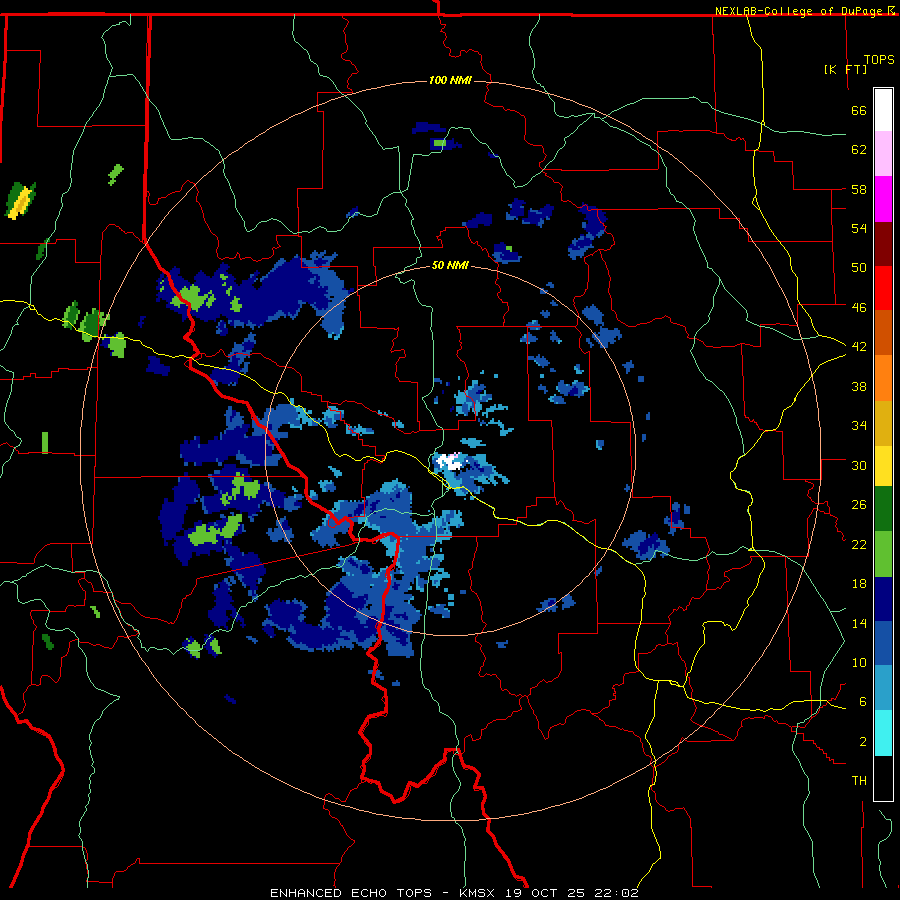
Task: Click the legend value 46
Action: click(x=859, y=307)
